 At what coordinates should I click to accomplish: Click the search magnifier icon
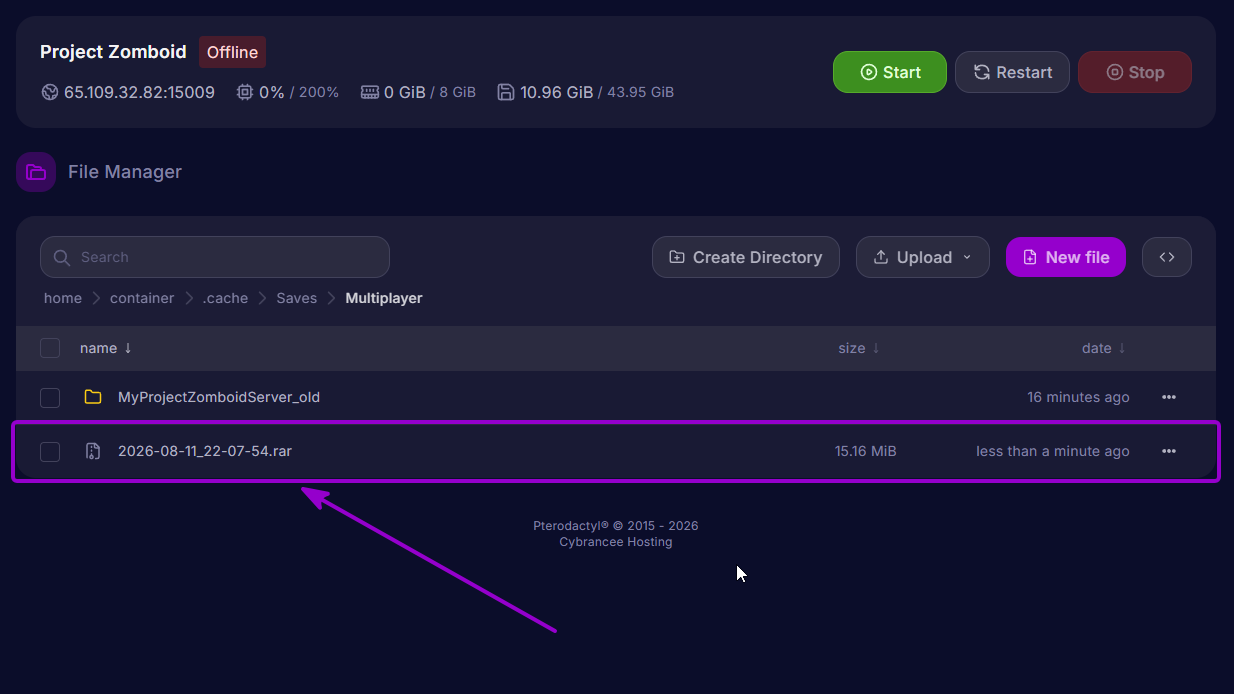62,257
